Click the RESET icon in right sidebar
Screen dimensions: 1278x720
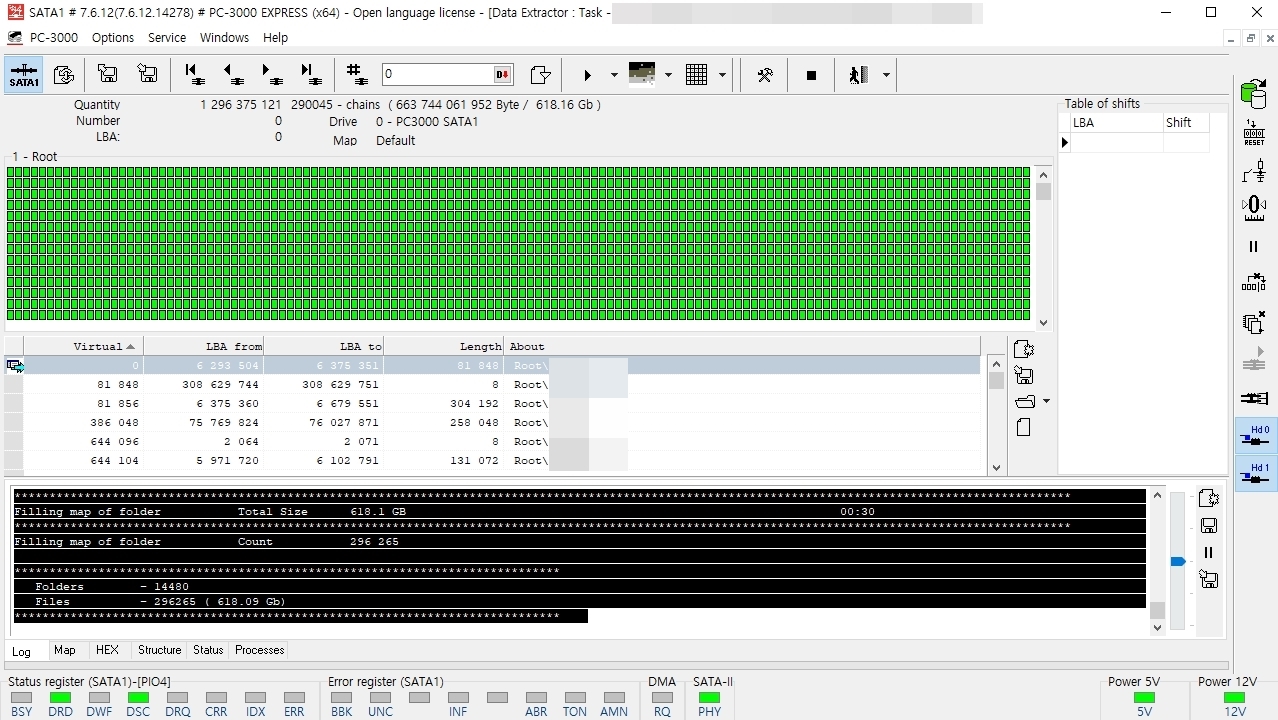[x=1254, y=133]
